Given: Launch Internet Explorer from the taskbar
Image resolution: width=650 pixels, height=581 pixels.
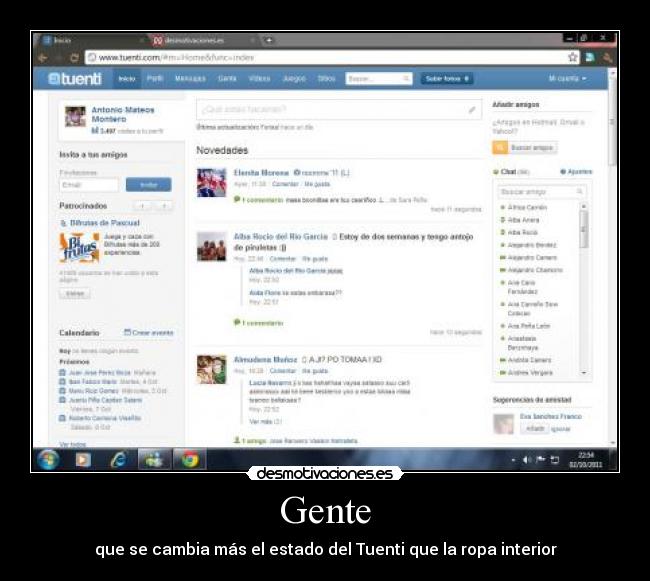Looking at the screenshot, I should click(x=119, y=460).
